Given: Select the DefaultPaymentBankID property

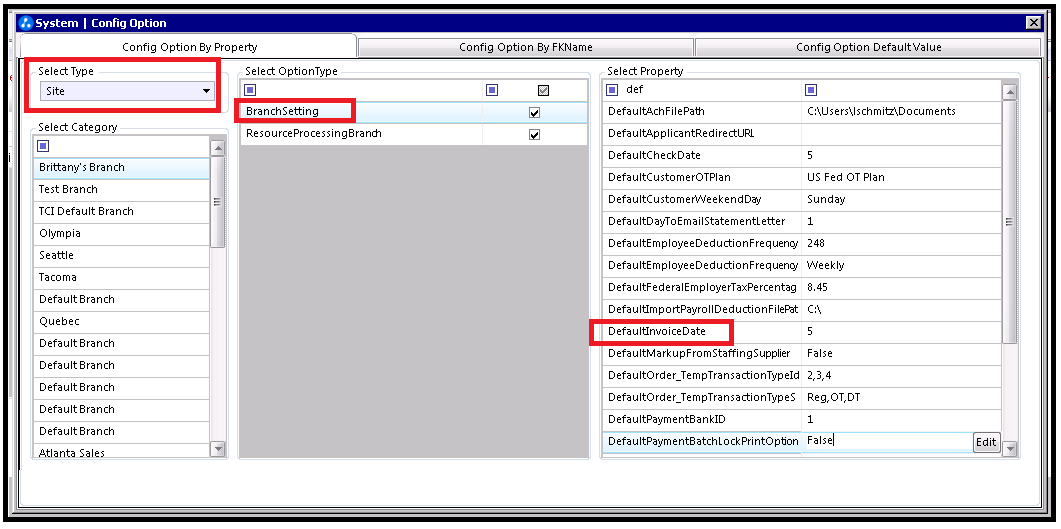Looking at the screenshot, I should click(x=702, y=419).
